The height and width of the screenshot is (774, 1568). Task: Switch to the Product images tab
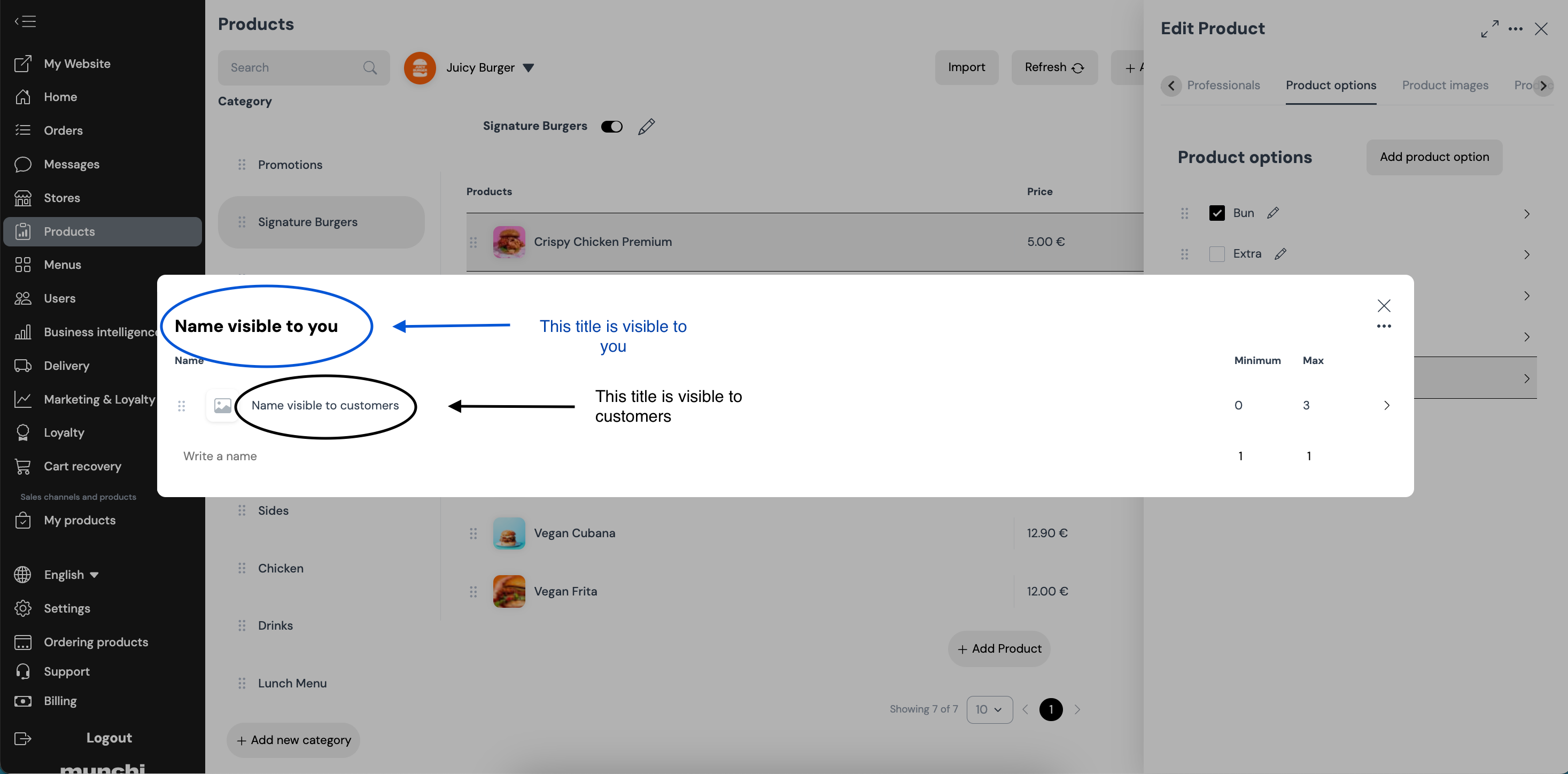(x=1445, y=85)
